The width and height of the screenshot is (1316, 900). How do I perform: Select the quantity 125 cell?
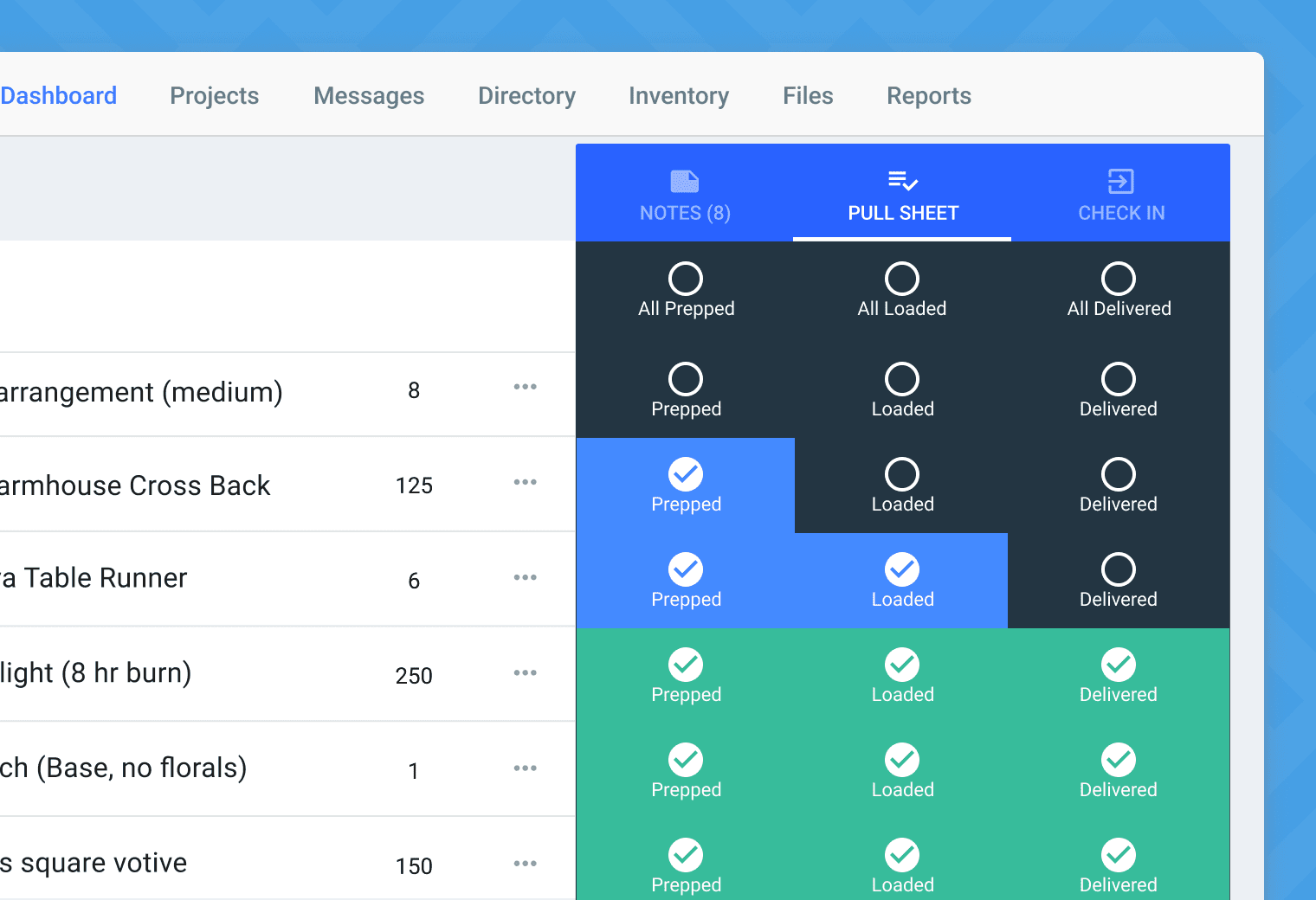(x=414, y=486)
